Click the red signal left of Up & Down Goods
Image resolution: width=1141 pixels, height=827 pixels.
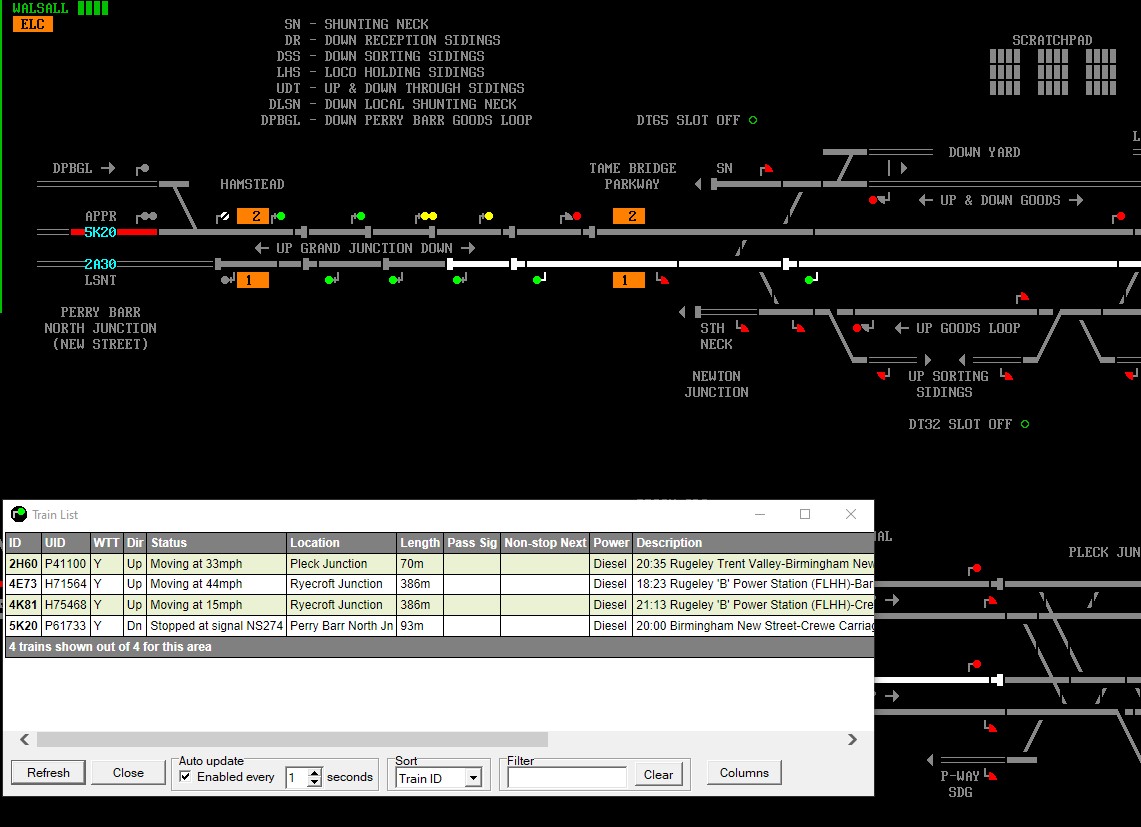tap(879, 199)
